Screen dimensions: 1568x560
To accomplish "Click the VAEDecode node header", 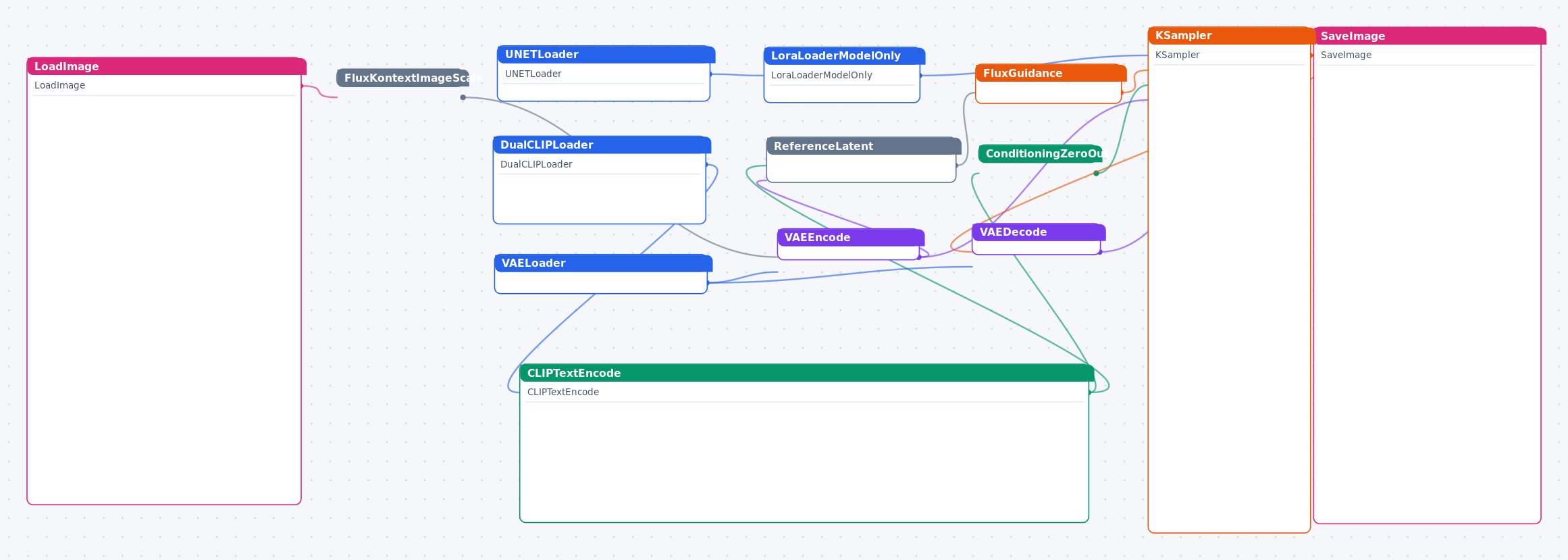I will [x=1039, y=232].
